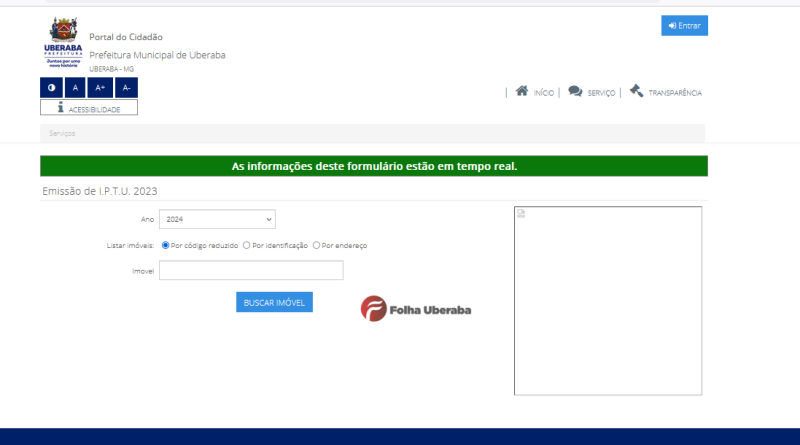The image size is (800, 445).
Task: Open the Transparência navigation menu item
Action: pyautogui.click(x=666, y=92)
